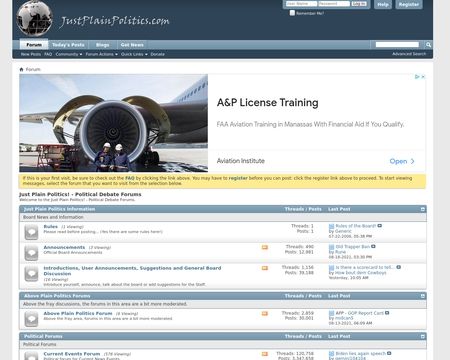Viewport: 450px width, 360px height.
Task: Open the Old Trapper Ban thread
Action: click(353, 247)
